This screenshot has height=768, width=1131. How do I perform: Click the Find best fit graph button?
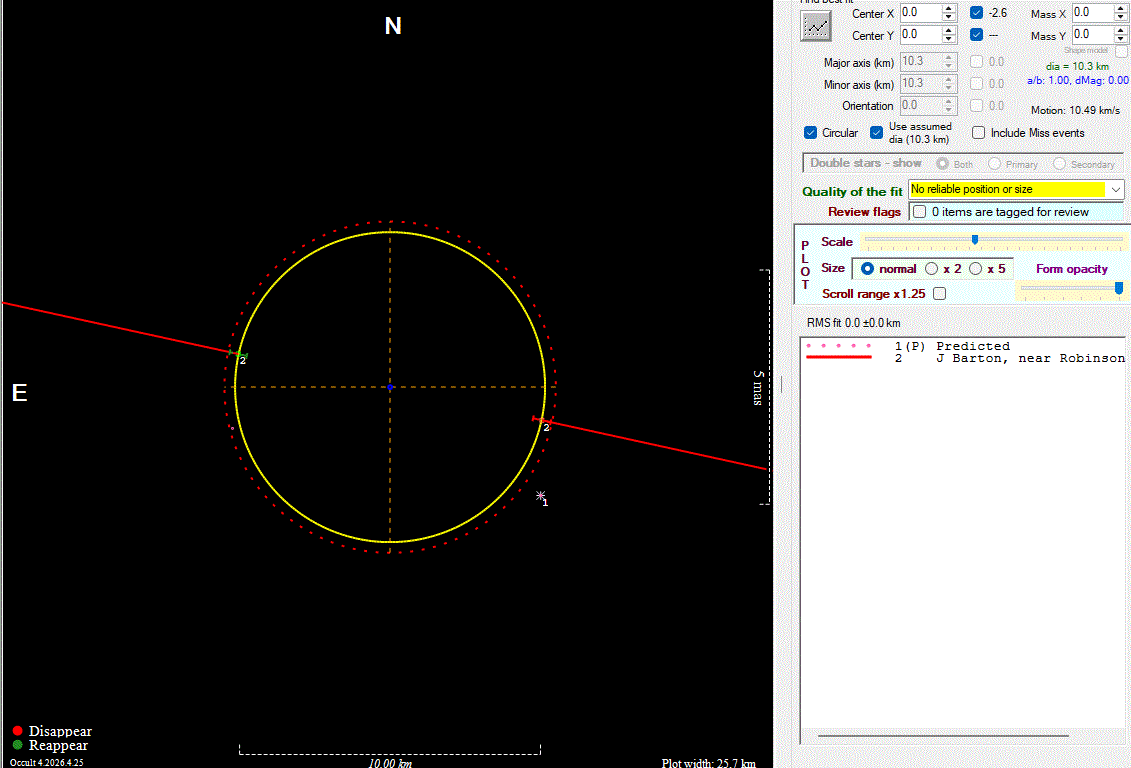point(816,27)
